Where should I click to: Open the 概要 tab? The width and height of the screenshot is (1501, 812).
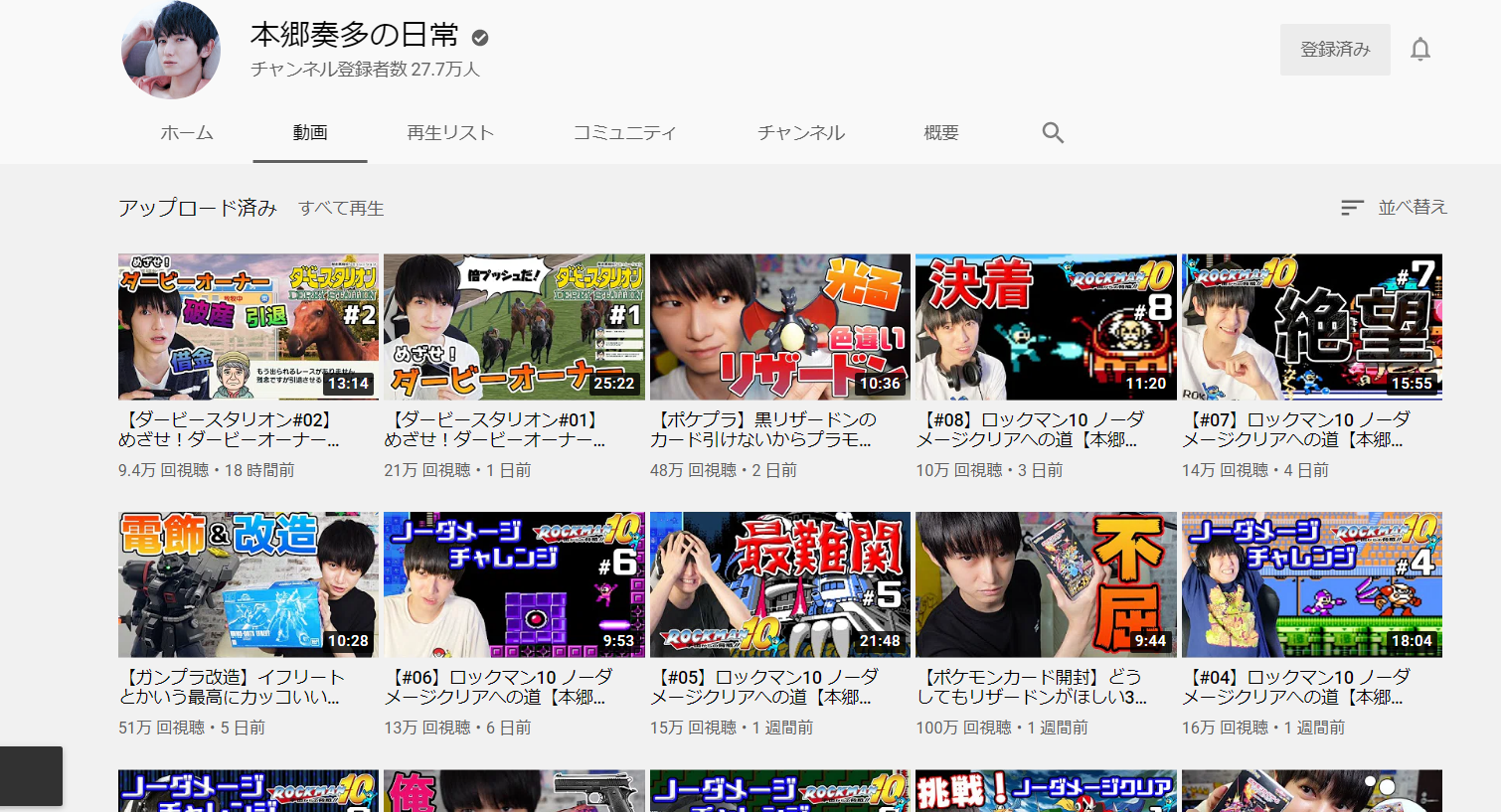point(941,133)
